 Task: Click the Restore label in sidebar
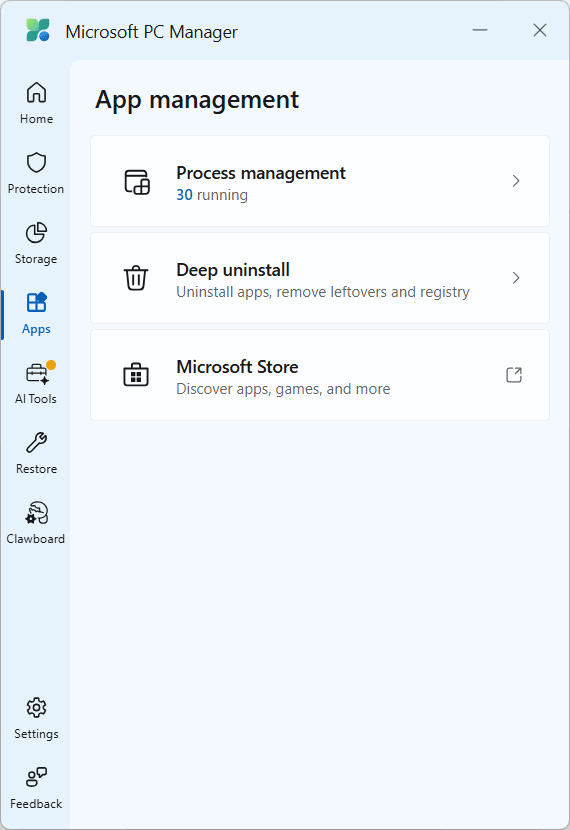tap(36, 468)
